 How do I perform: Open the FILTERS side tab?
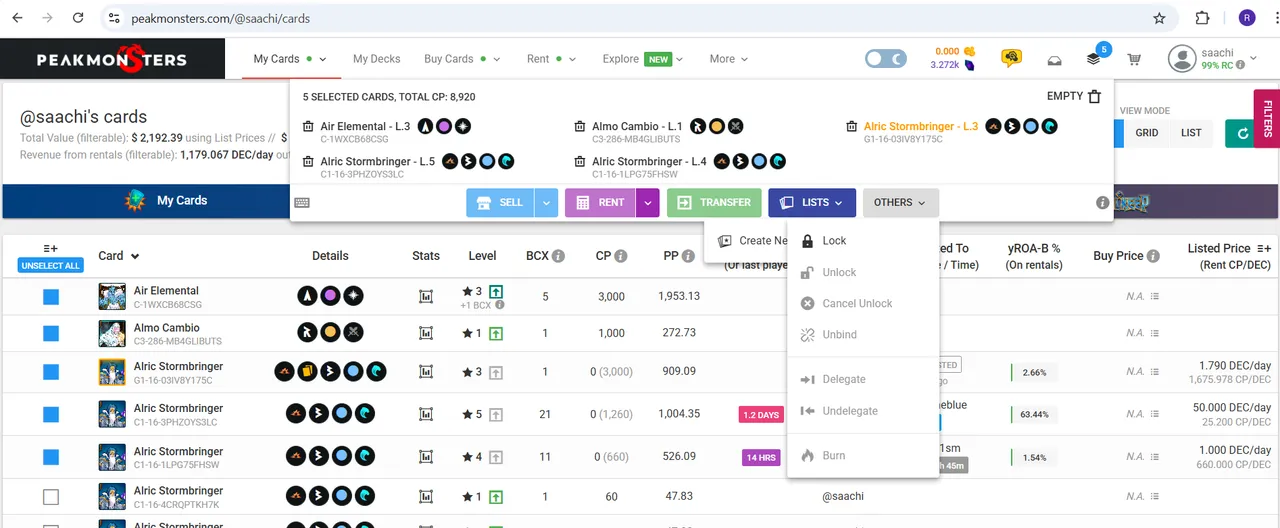click(1267, 118)
